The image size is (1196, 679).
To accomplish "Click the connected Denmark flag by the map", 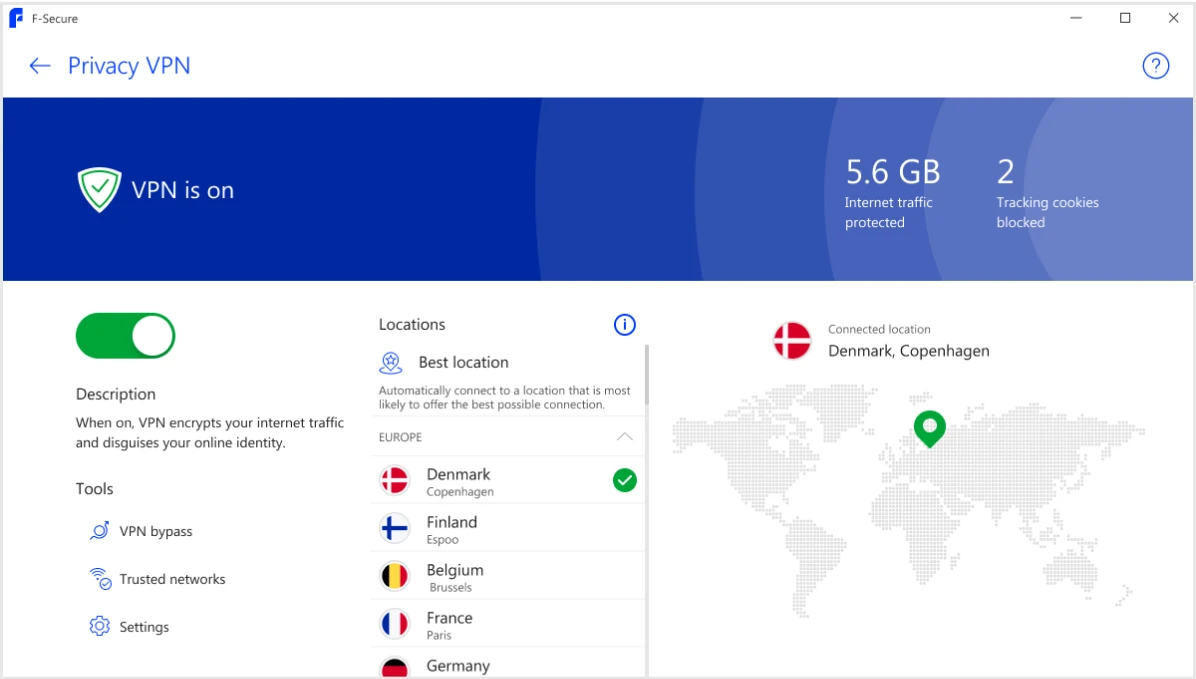I will click(x=791, y=340).
